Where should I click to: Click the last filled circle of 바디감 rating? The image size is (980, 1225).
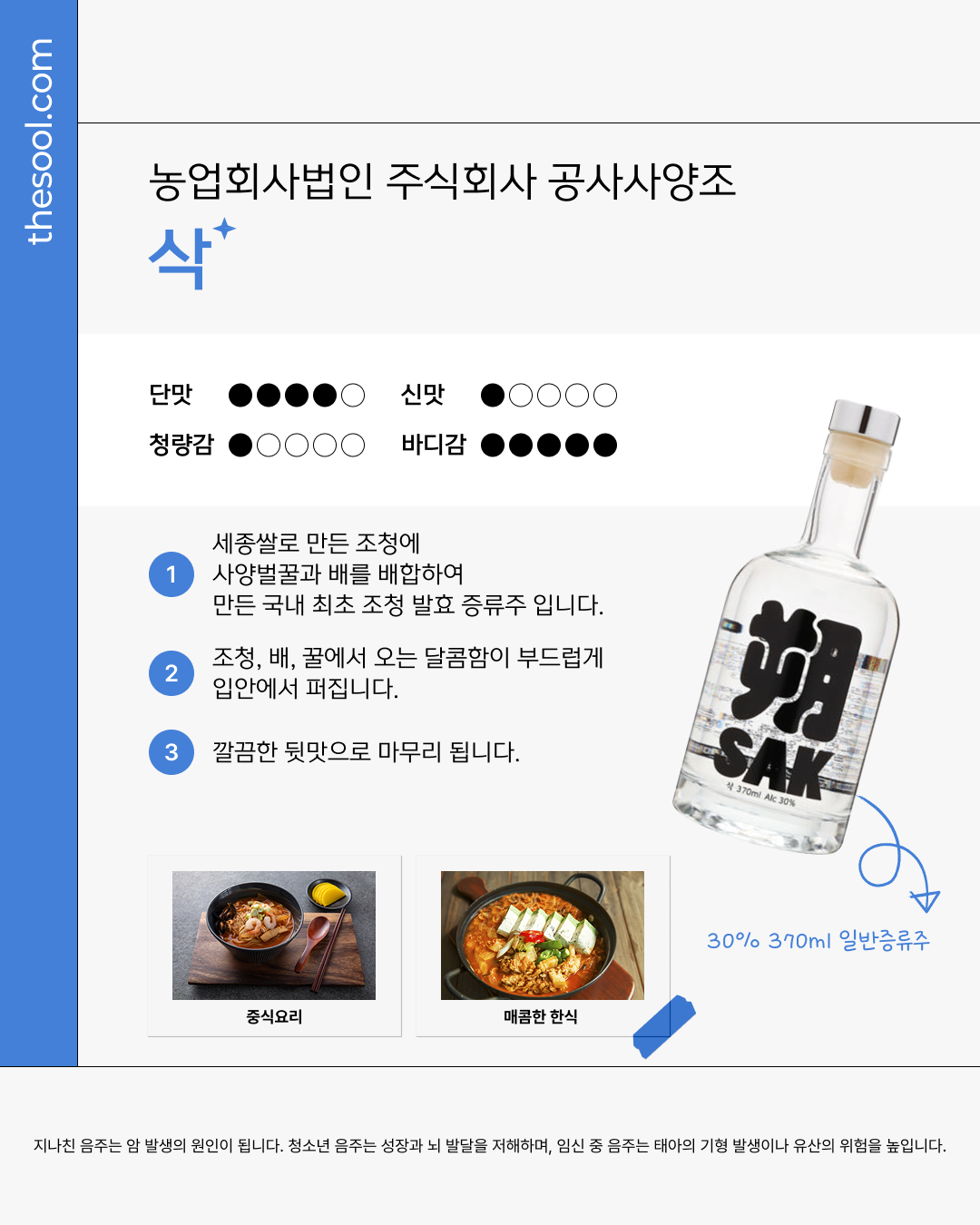pyautogui.click(x=605, y=445)
